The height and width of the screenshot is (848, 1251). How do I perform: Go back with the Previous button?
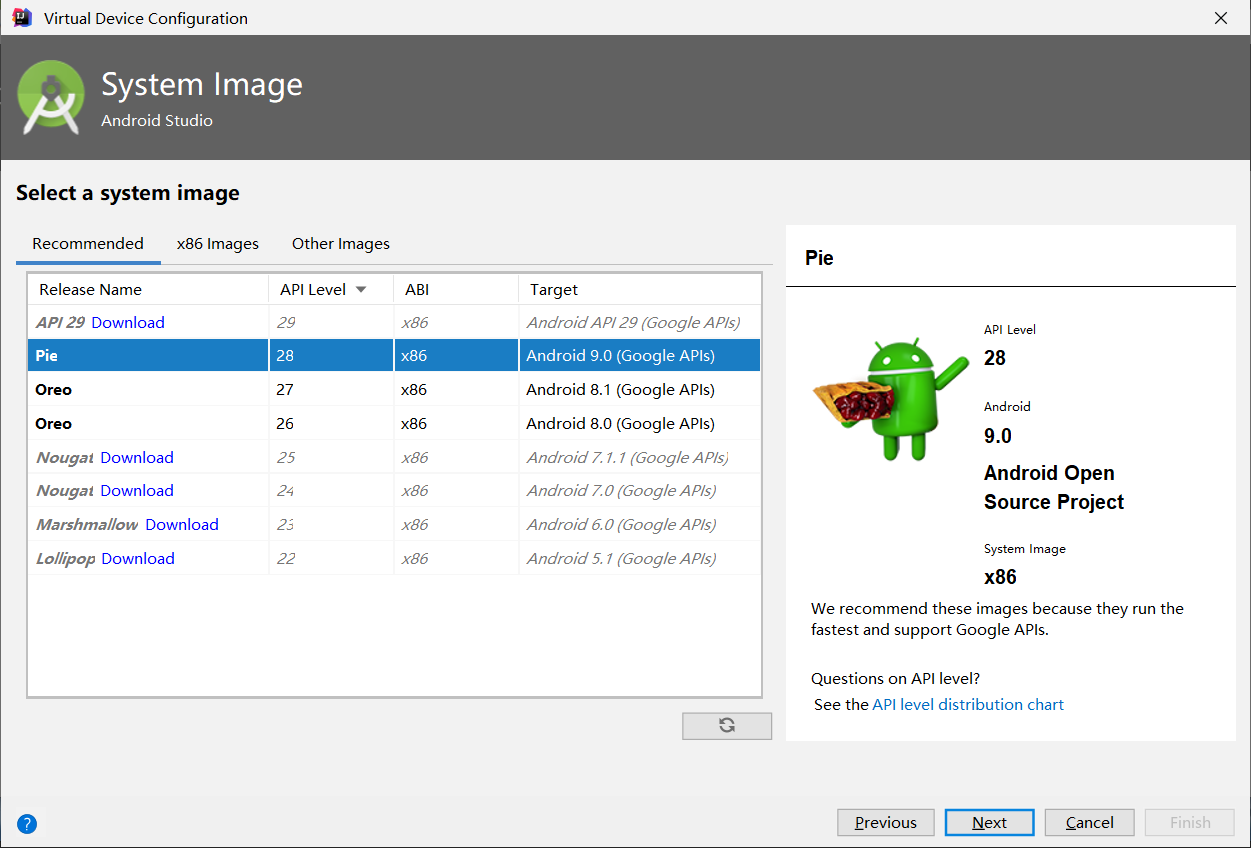[886, 822]
